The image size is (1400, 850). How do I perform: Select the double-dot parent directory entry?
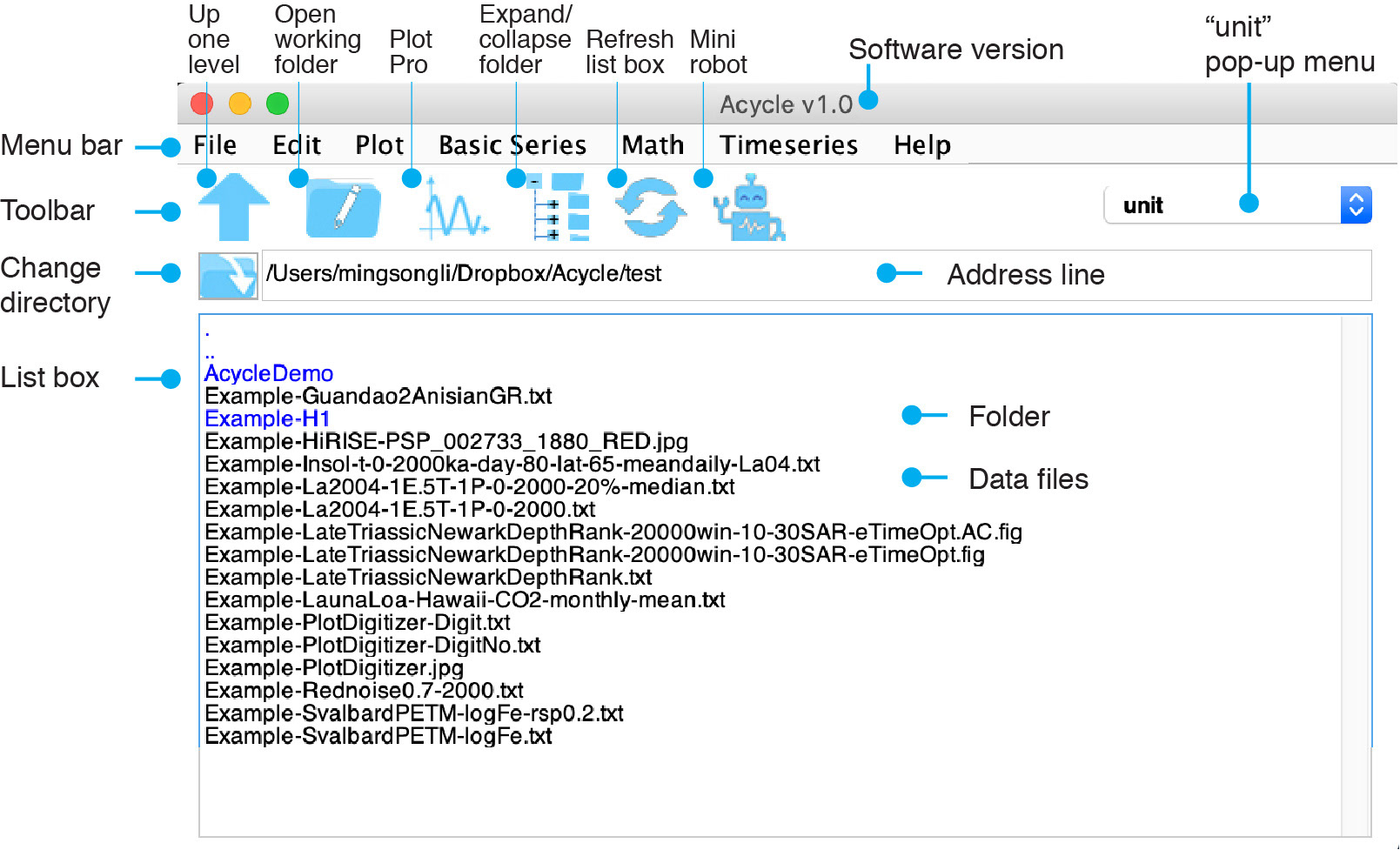click(x=210, y=354)
